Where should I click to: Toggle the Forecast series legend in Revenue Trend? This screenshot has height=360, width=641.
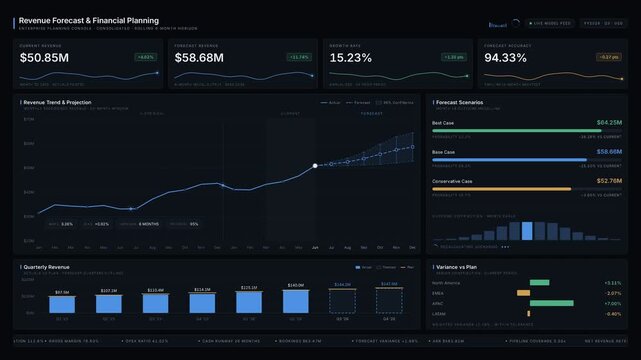point(358,103)
